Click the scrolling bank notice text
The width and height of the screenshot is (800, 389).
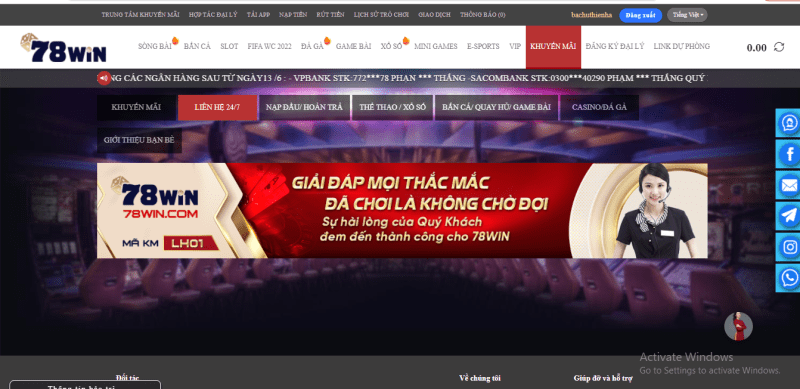point(408,78)
